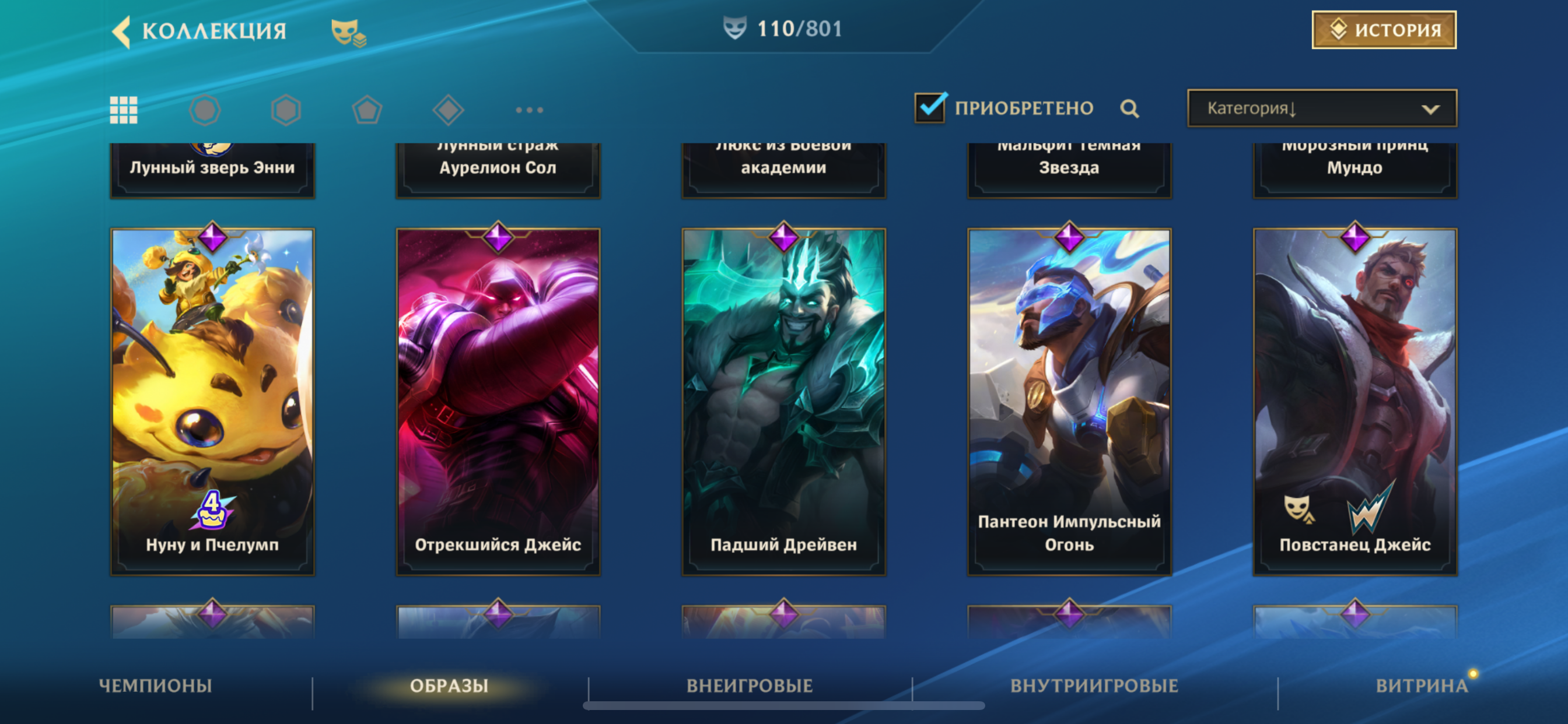Switch to the Чемпионы tab
Screen dimensions: 1568x724
point(155,686)
